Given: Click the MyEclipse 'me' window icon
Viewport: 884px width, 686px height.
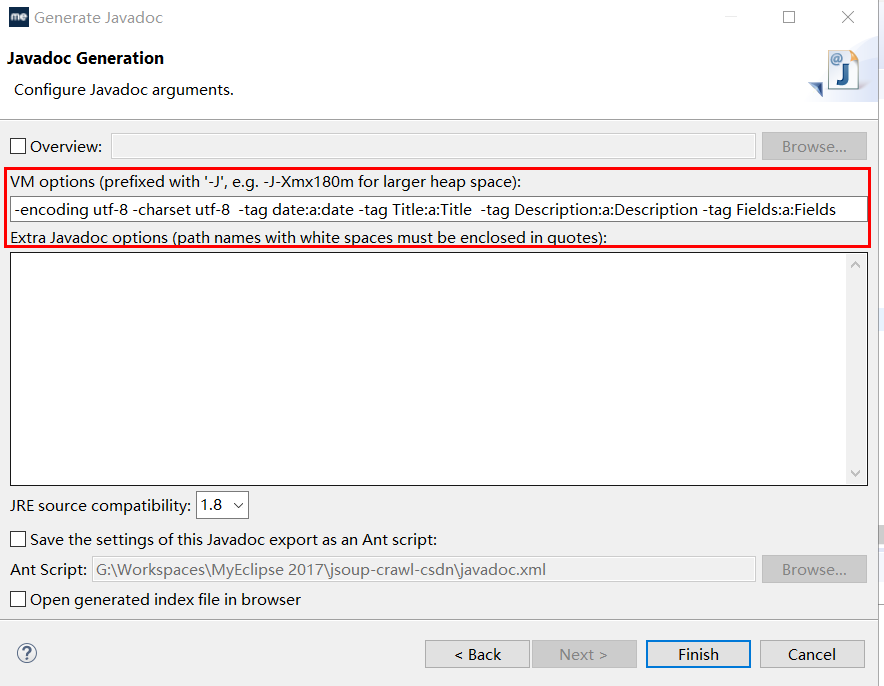Looking at the screenshot, I should [19, 17].
